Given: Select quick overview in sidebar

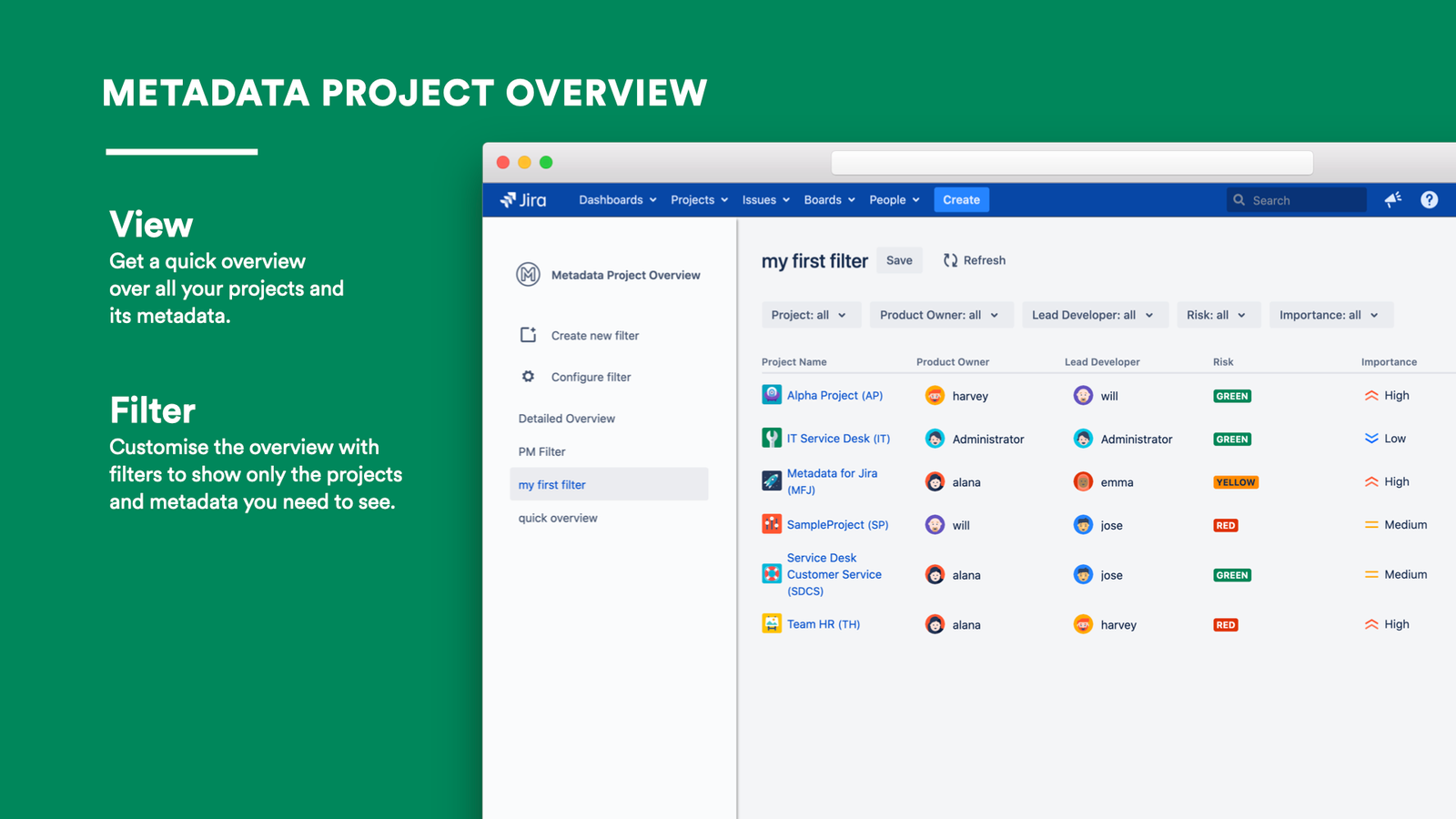Looking at the screenshot, I should (x=558, y=518).
